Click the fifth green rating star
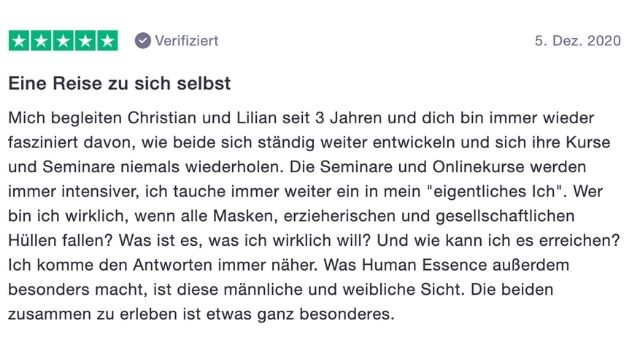This screenshot has height=360, width=640. [107, 41]
